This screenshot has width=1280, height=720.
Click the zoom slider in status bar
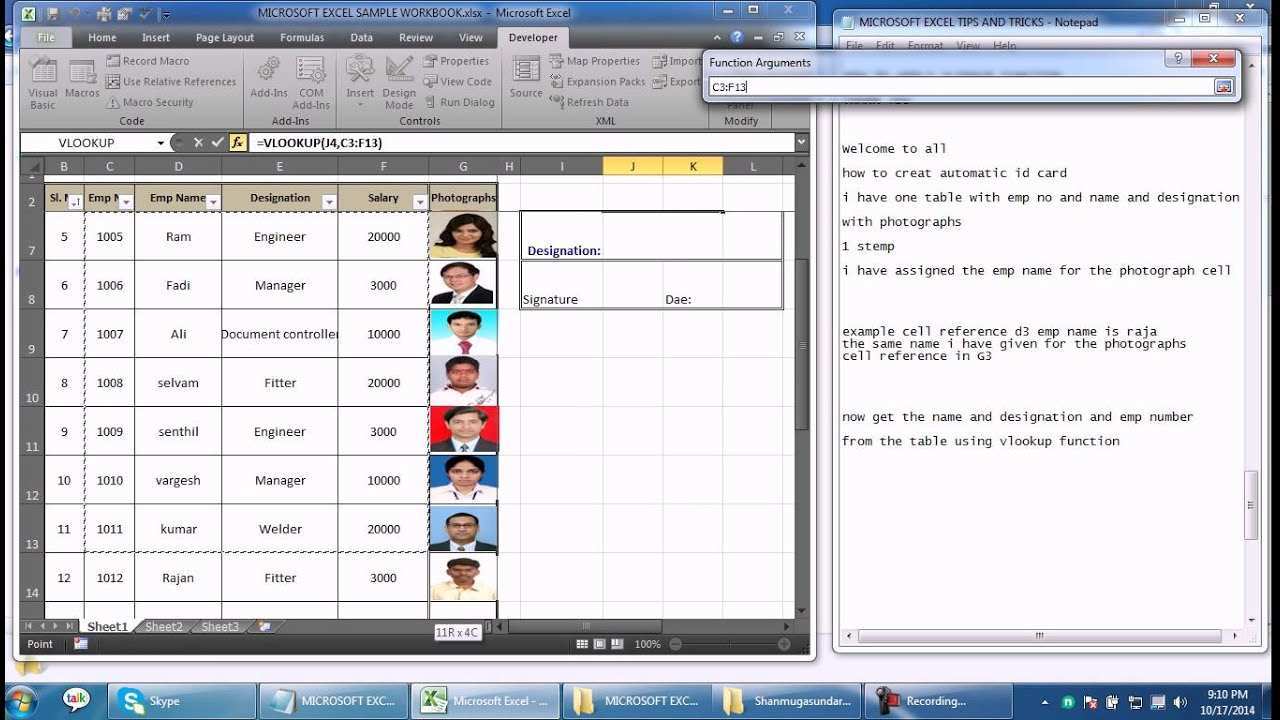point(728,645)
